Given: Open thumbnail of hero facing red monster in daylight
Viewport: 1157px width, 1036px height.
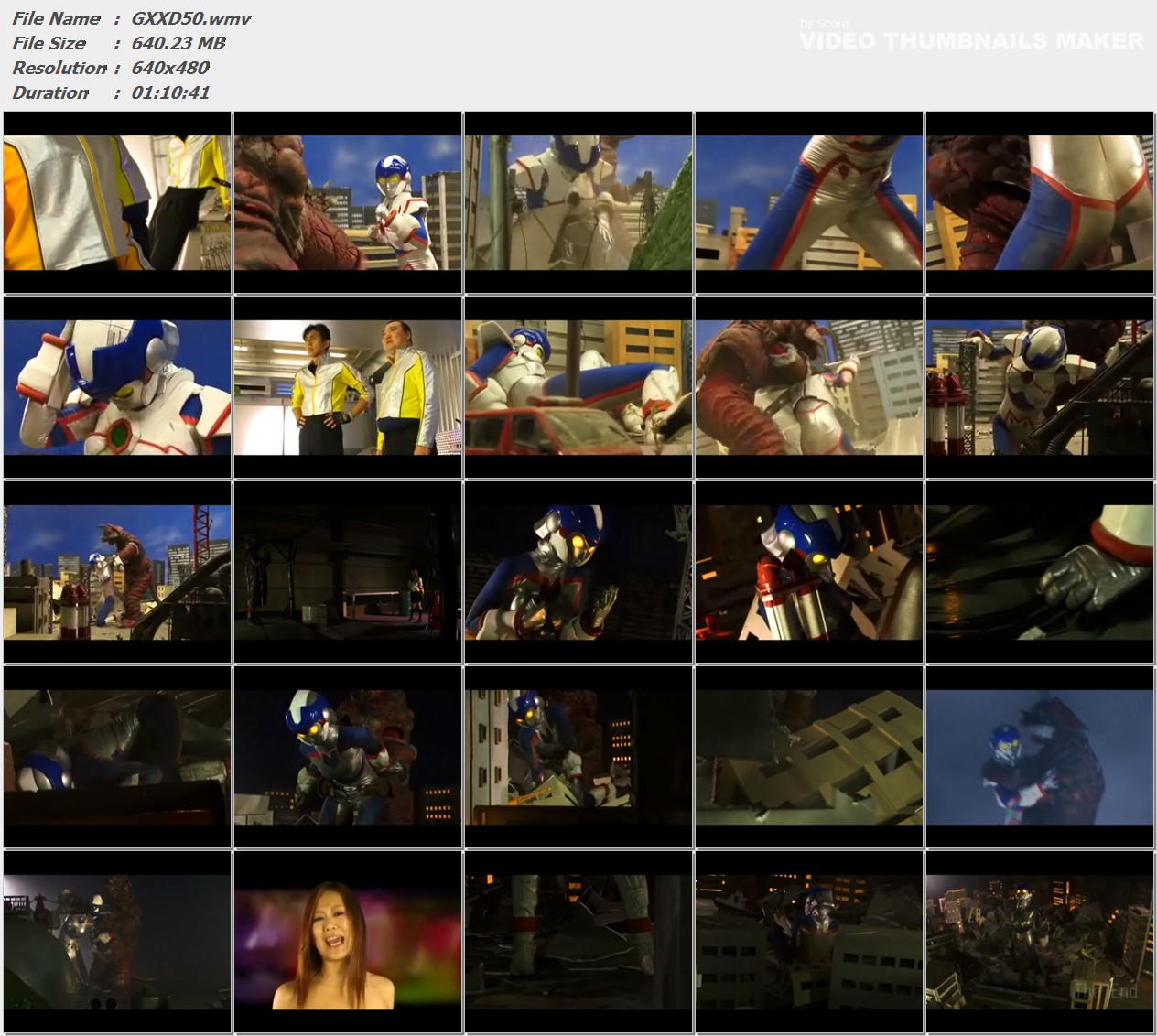Looking at the screenshot, I should pos(348,202).
